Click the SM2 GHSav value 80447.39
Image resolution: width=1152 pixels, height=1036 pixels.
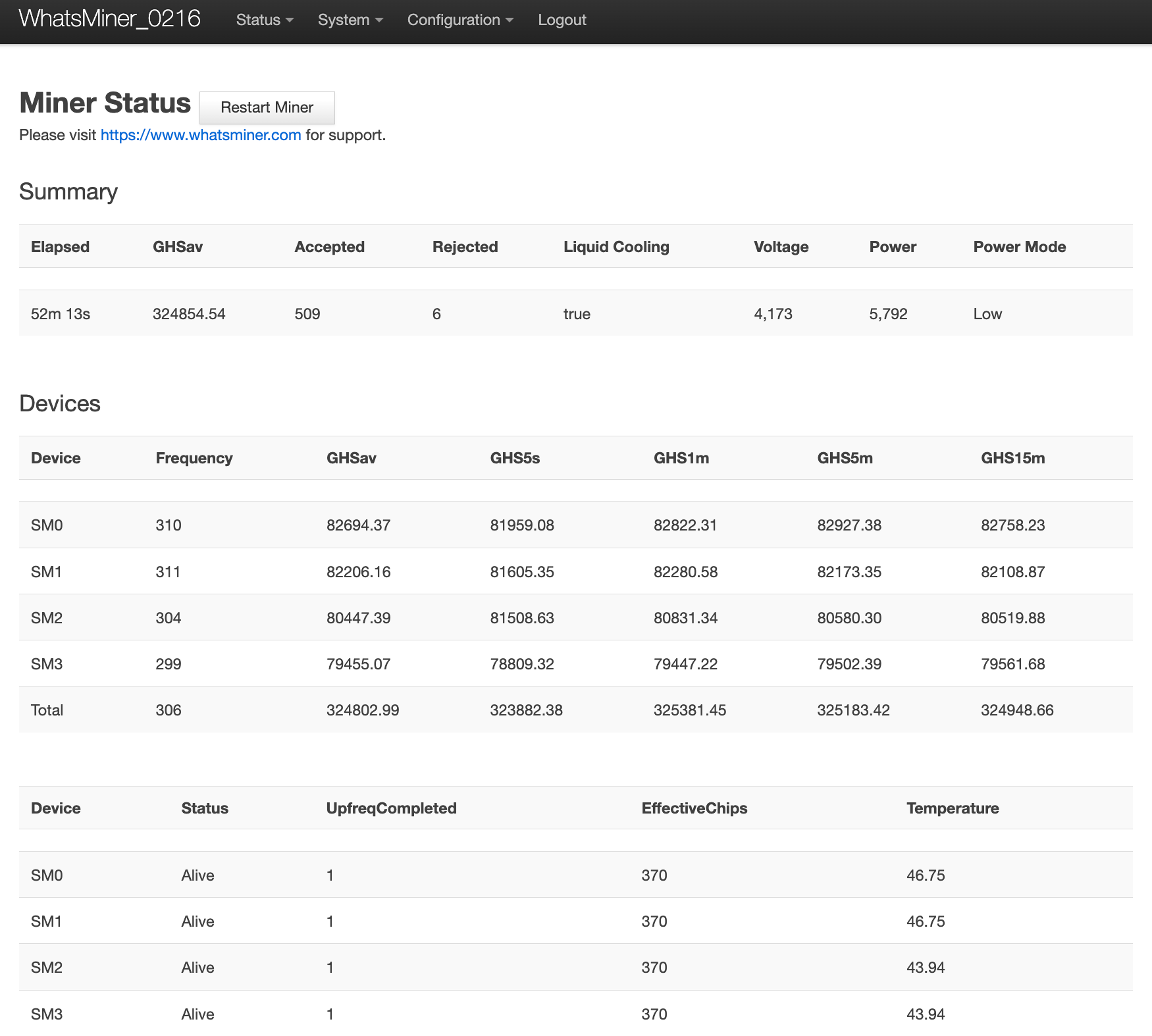[x=359, y=618]
